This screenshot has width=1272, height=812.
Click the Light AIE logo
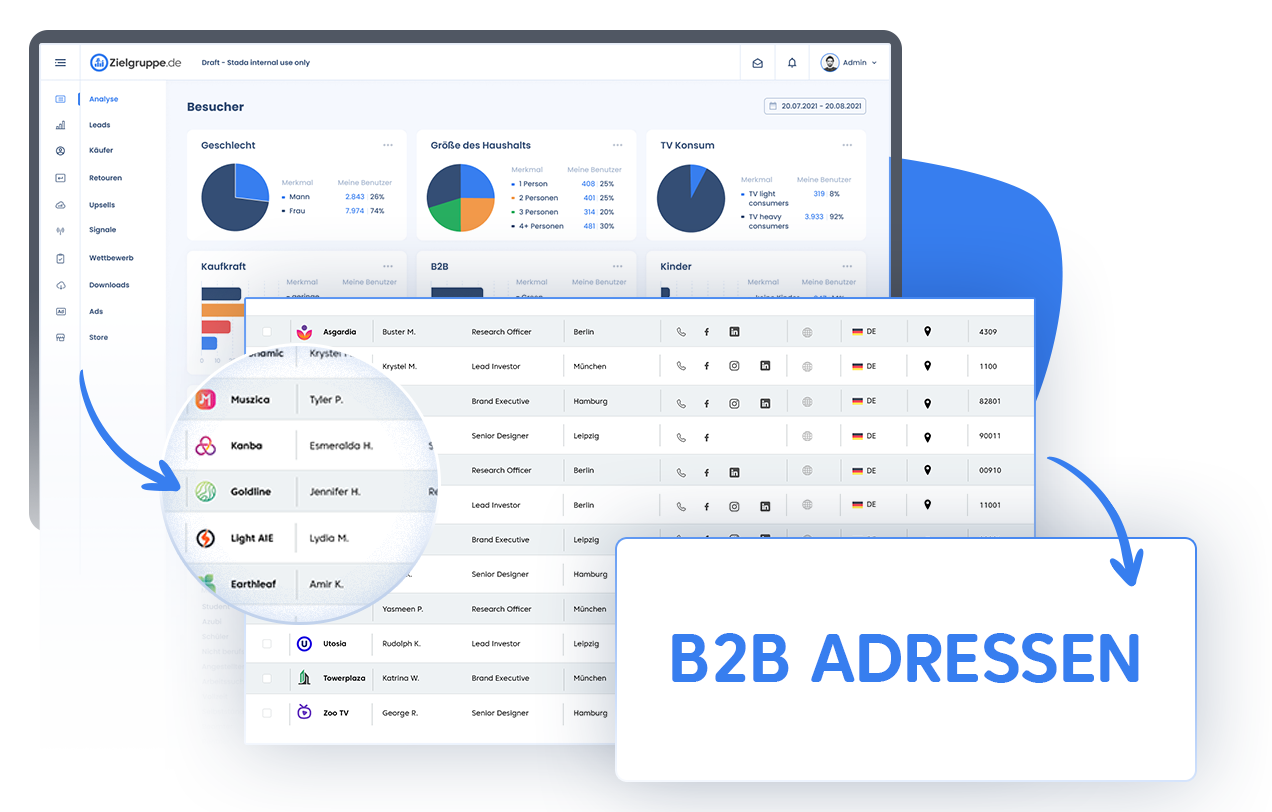[205, 538]
